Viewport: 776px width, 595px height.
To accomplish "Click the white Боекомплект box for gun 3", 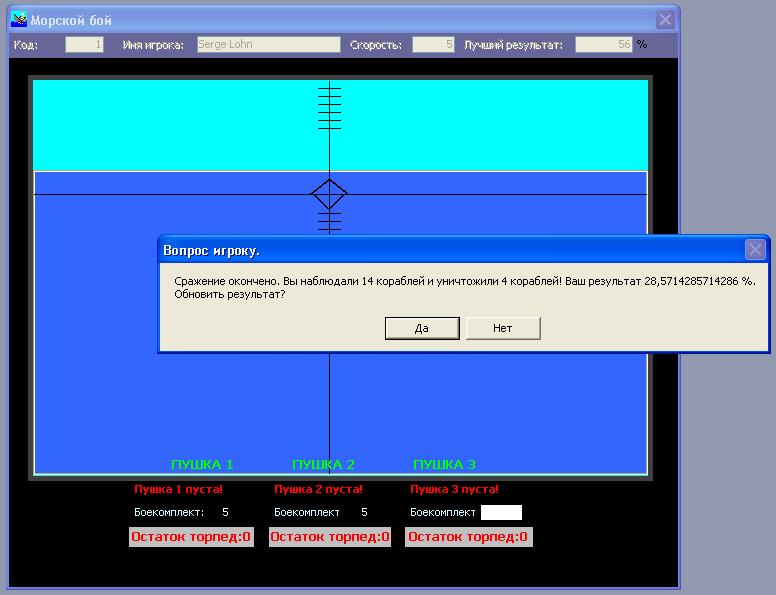I will pos(501,512).
